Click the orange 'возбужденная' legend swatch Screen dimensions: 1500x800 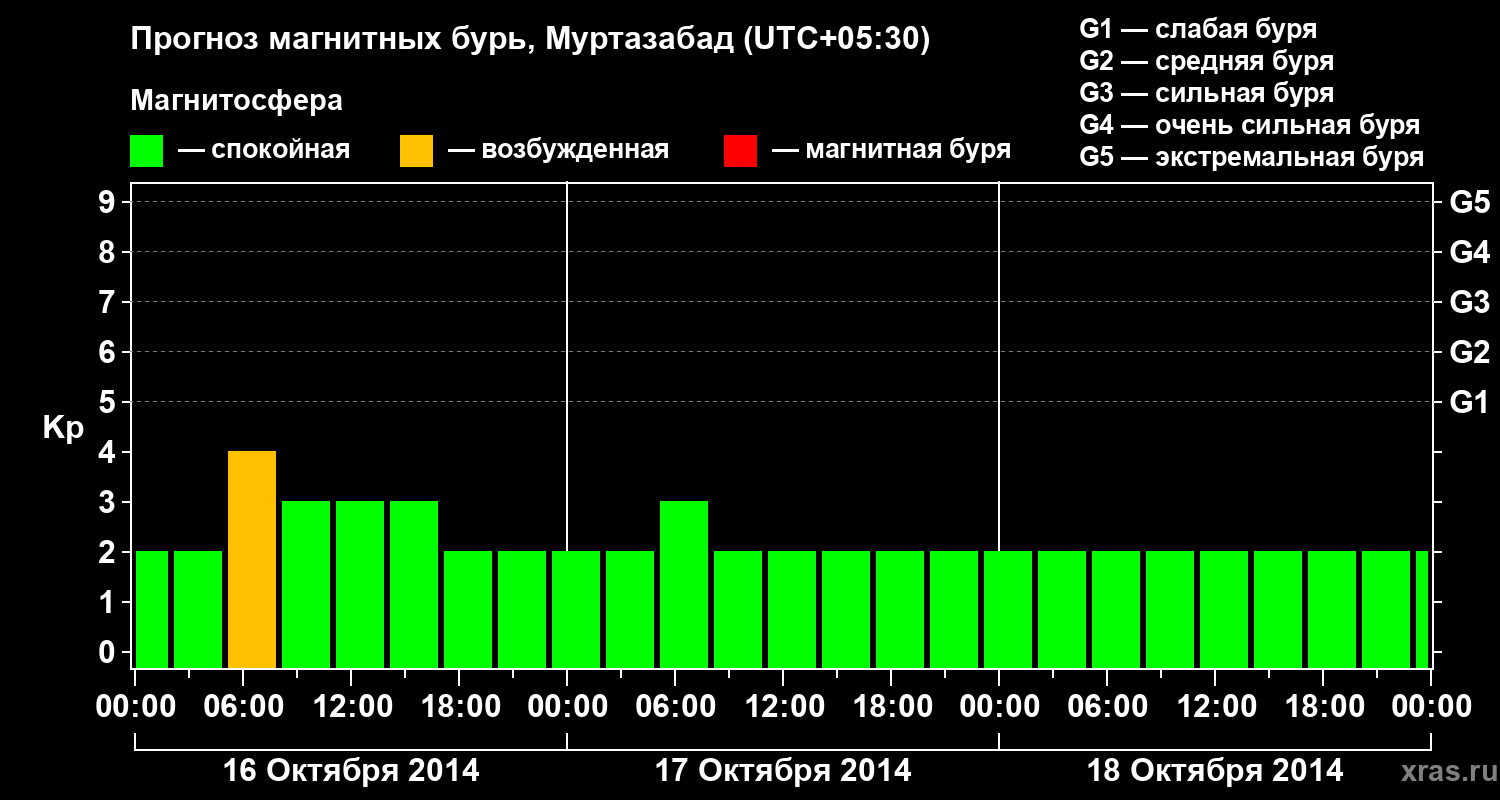point(417,151)
